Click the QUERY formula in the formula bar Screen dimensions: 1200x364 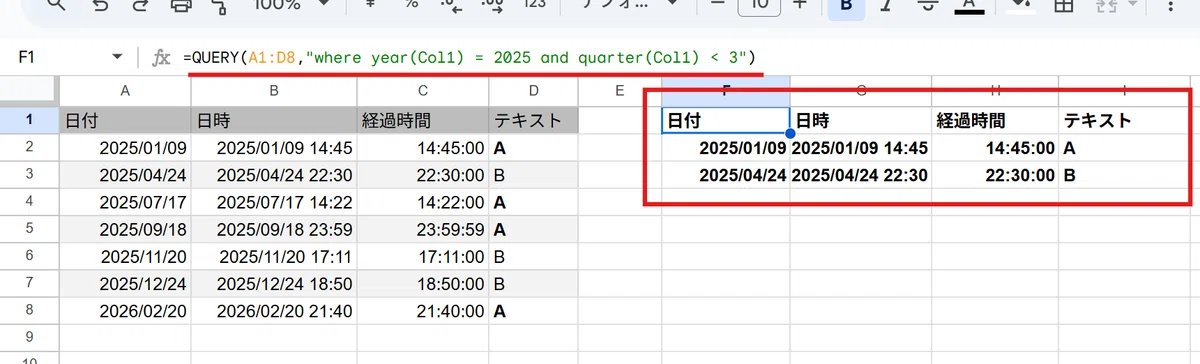[x=470, y=57]
